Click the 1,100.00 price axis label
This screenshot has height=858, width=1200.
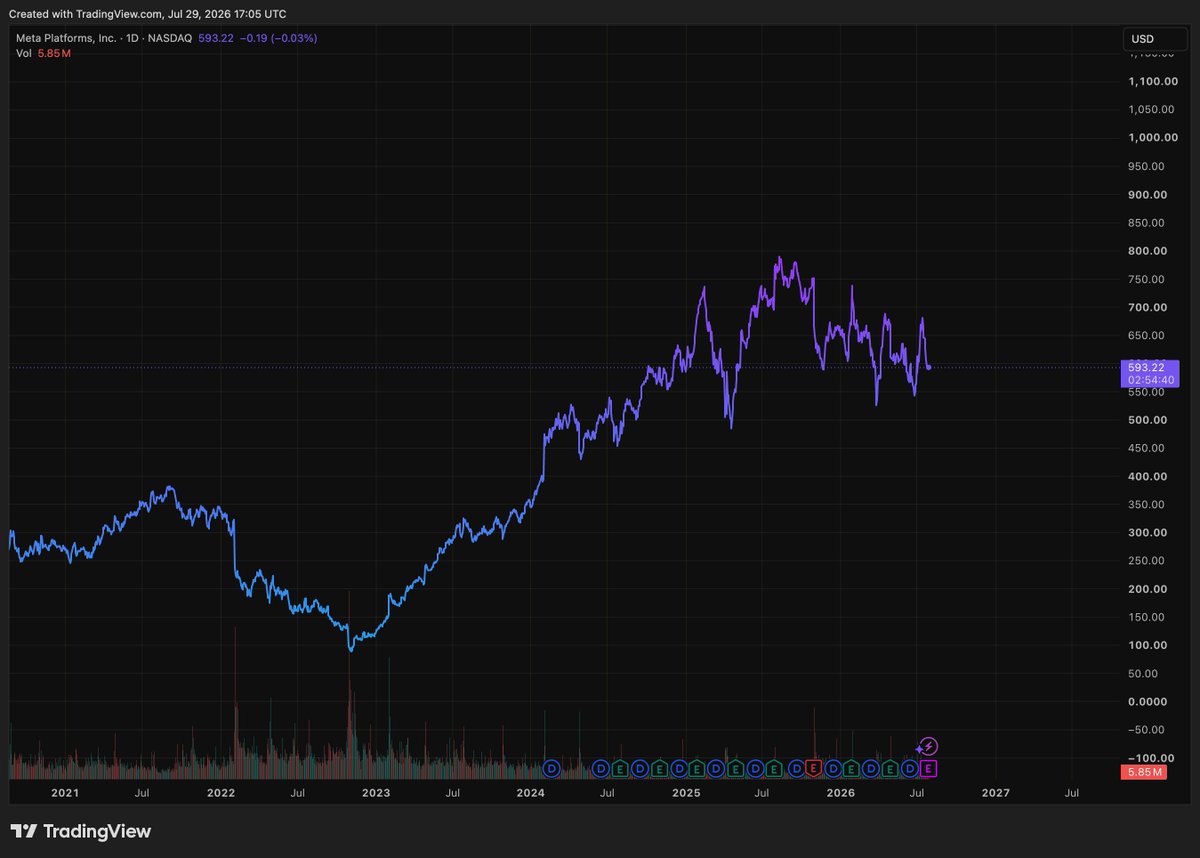pos(1153,81)
